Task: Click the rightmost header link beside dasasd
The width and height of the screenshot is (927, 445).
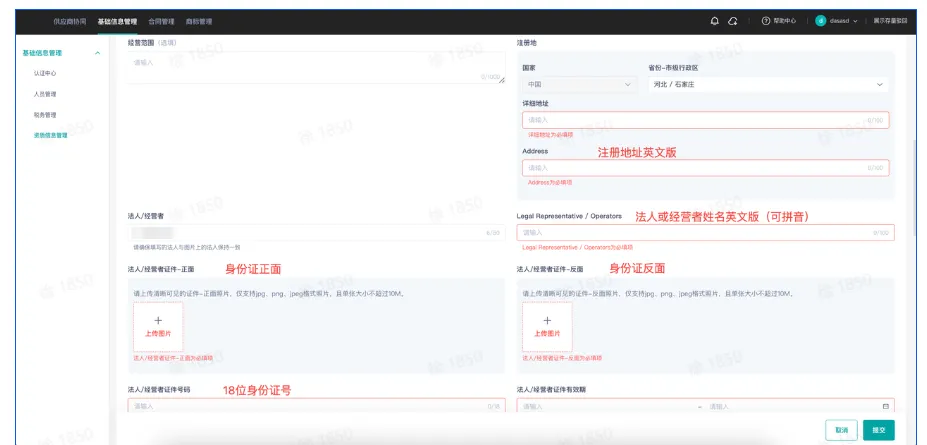Action: 890,21
